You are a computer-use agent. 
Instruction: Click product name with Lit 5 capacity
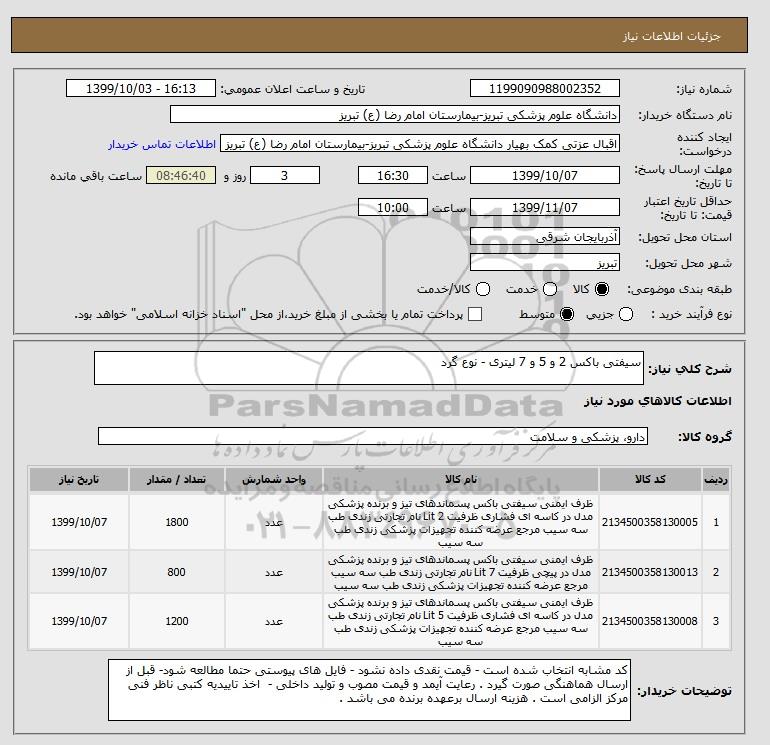click(461, 622)
